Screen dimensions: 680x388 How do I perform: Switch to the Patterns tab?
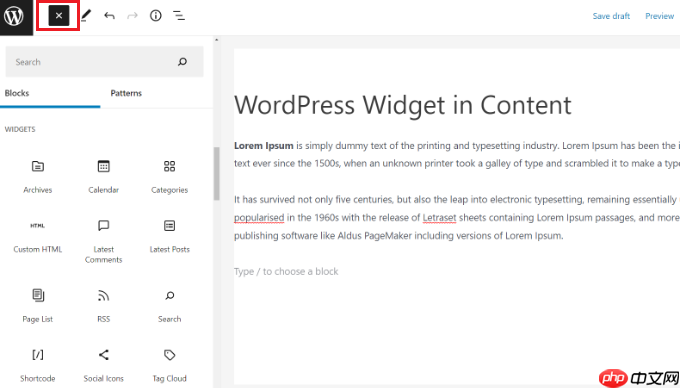(126, 93)
